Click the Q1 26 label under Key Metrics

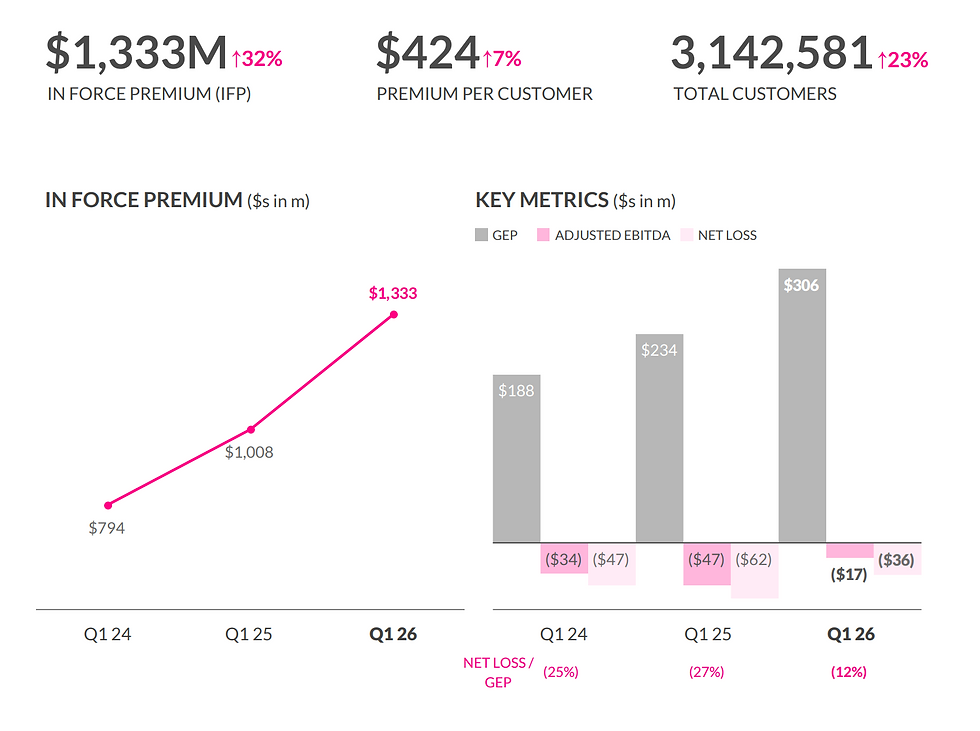coord(851,634)
